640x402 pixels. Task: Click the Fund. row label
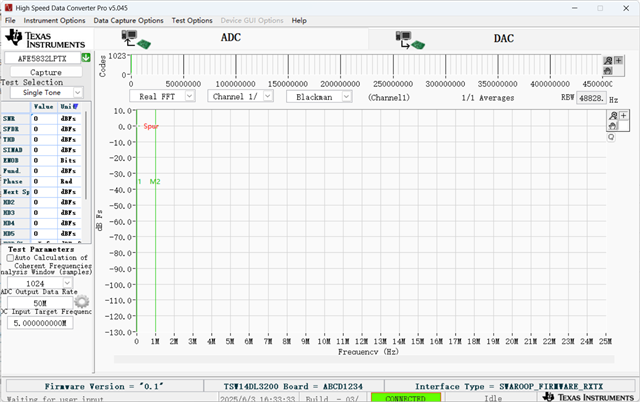[11, 171]
